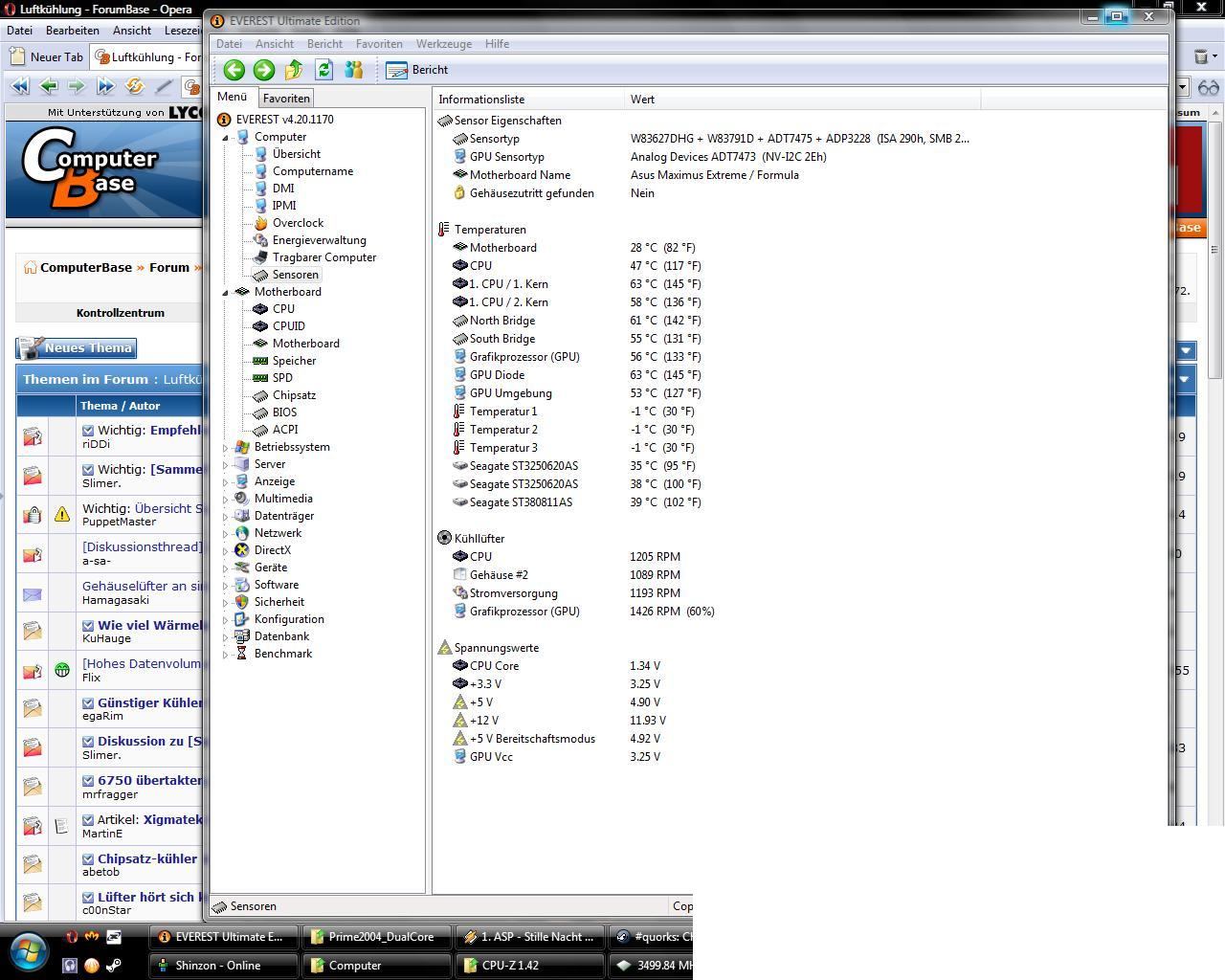Select the Overclock flame icon

(x=260, y=223)
